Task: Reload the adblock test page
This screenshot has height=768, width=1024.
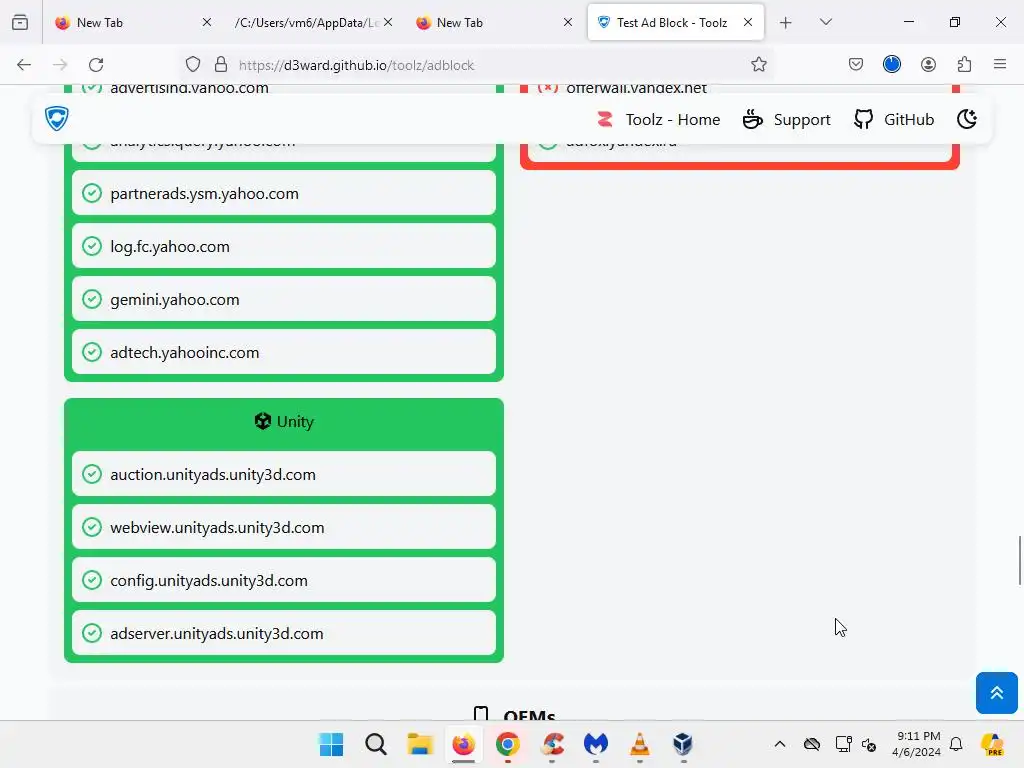Action: pos(96,65)
